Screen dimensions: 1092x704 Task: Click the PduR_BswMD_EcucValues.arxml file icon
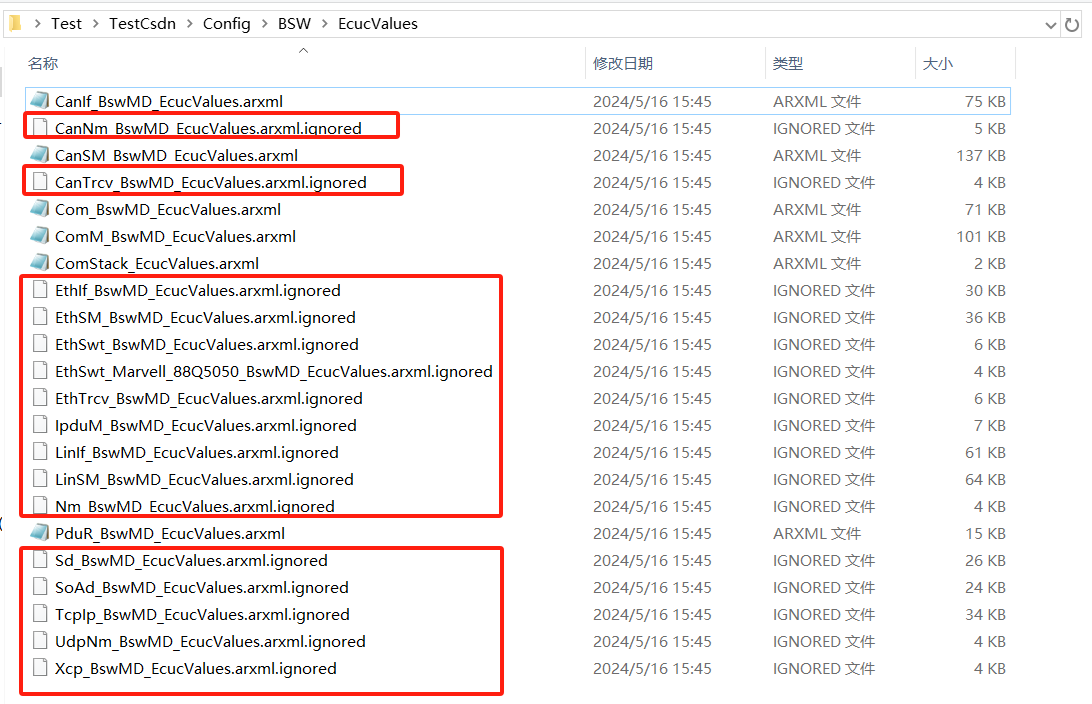point(39,533)
